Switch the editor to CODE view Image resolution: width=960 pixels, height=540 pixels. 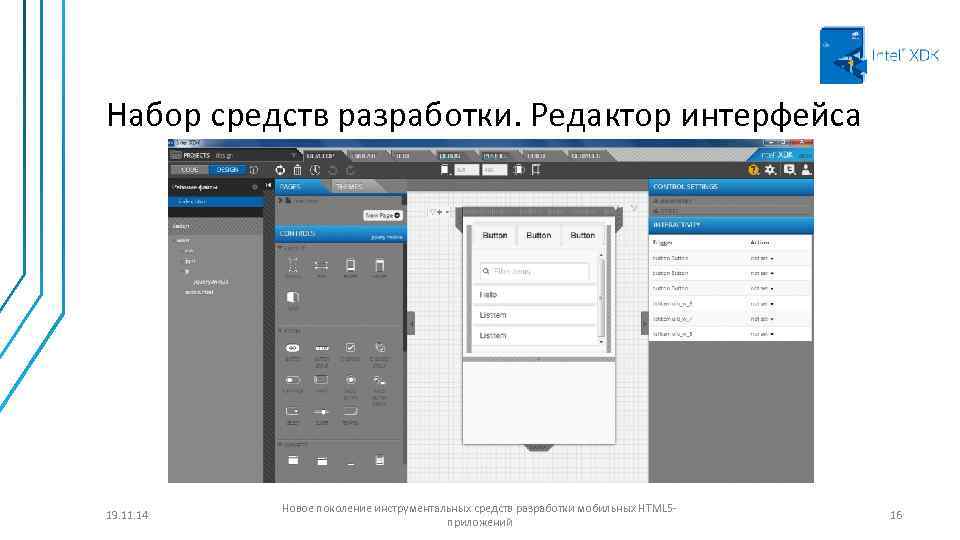tap(190, 170)
